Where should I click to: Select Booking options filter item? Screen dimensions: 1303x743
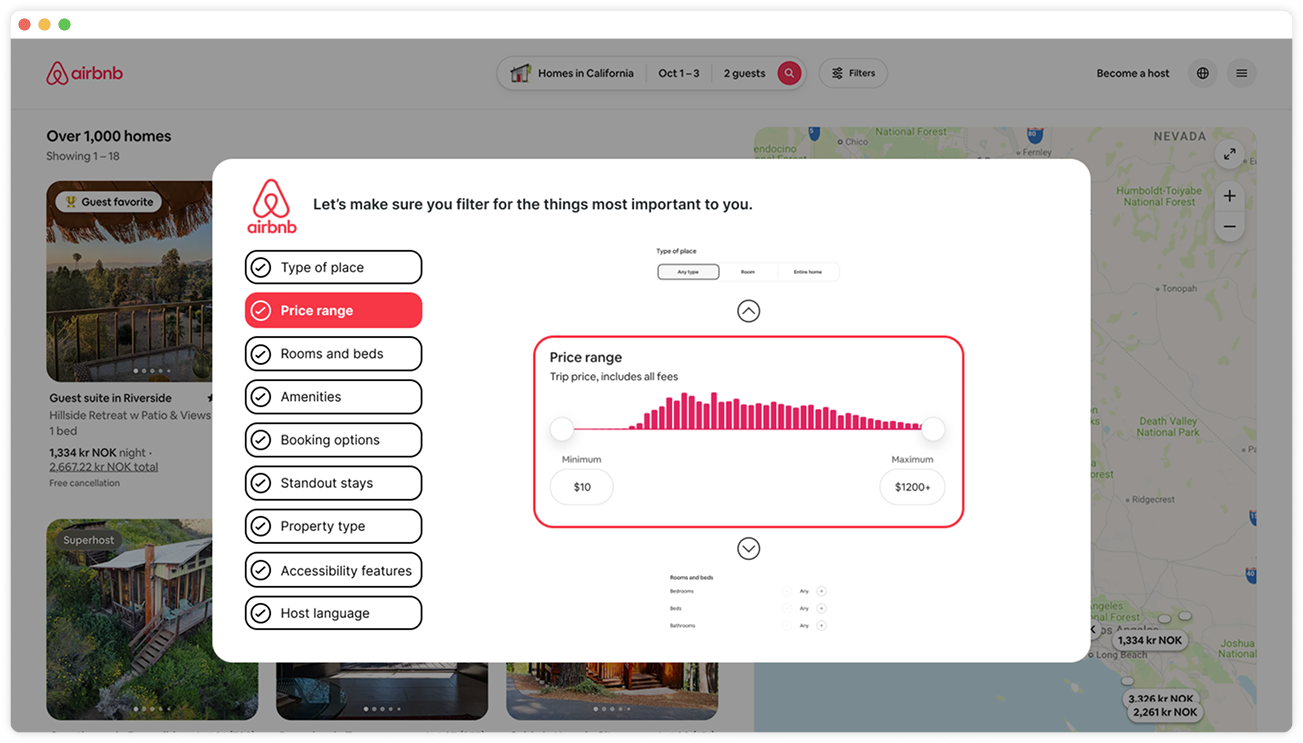(333, 439)
